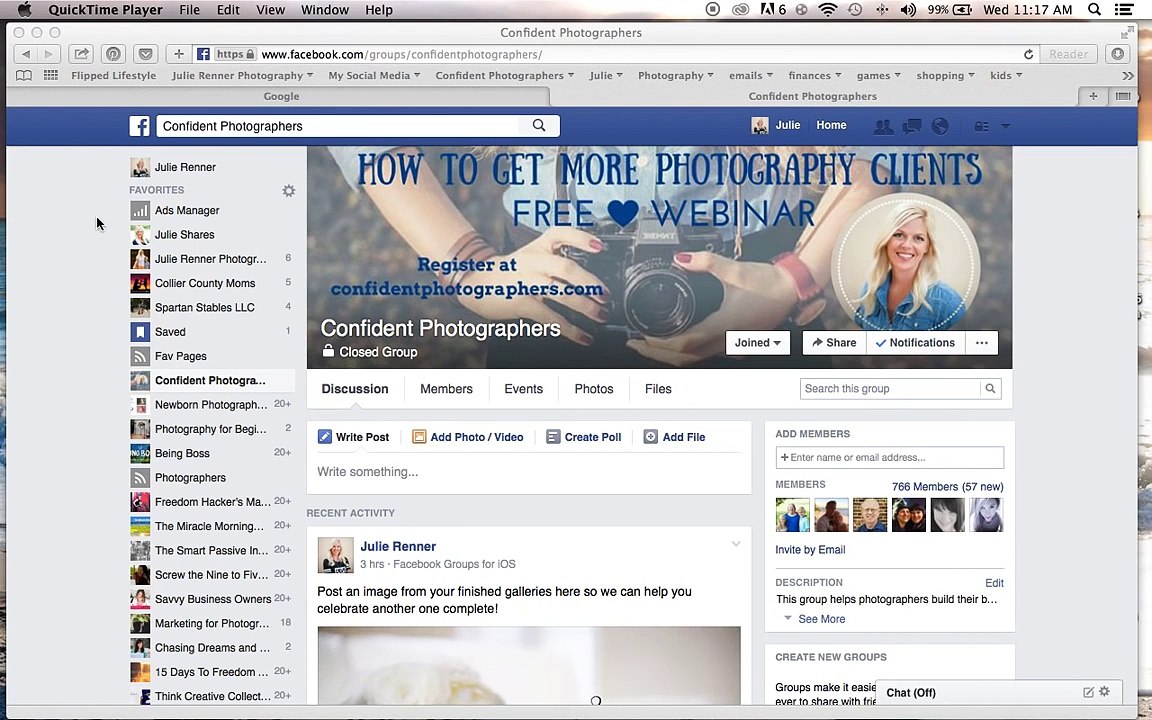Open the QuickTime View menu
This screenshot has height=720, width=1152.
[270, 10]
